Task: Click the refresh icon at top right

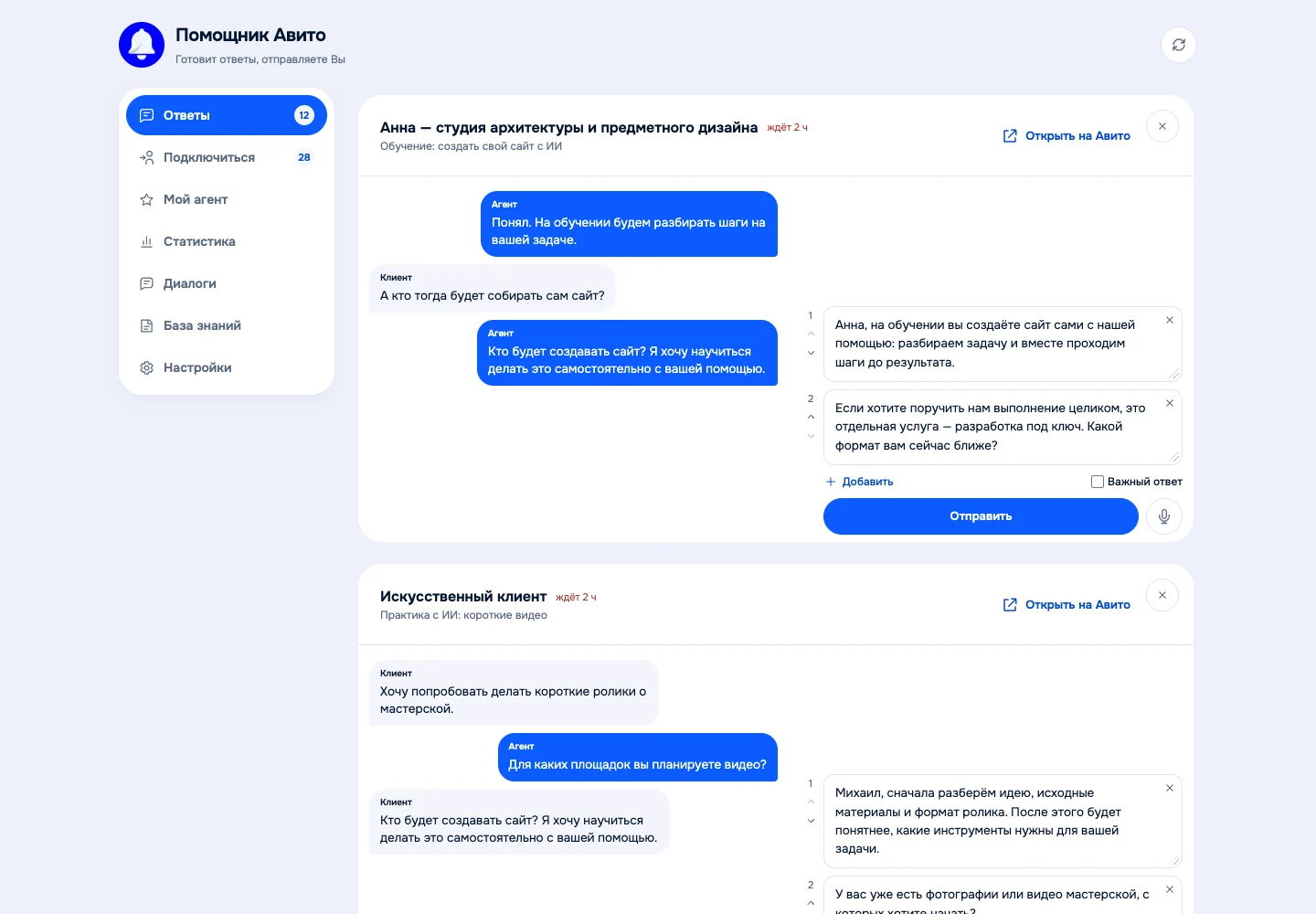Action: [1179, 45]
